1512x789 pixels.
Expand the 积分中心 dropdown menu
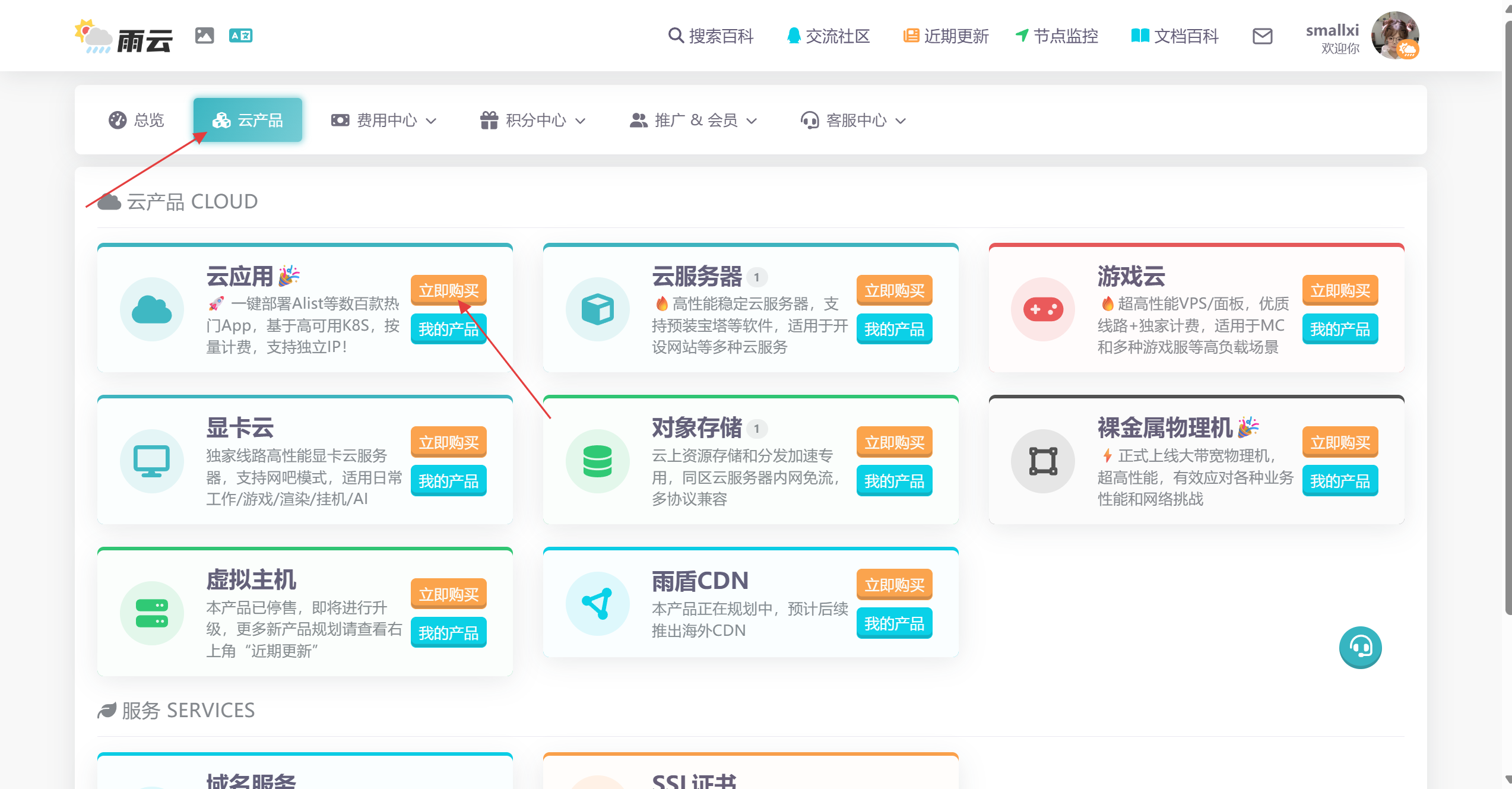pos(533,121)
